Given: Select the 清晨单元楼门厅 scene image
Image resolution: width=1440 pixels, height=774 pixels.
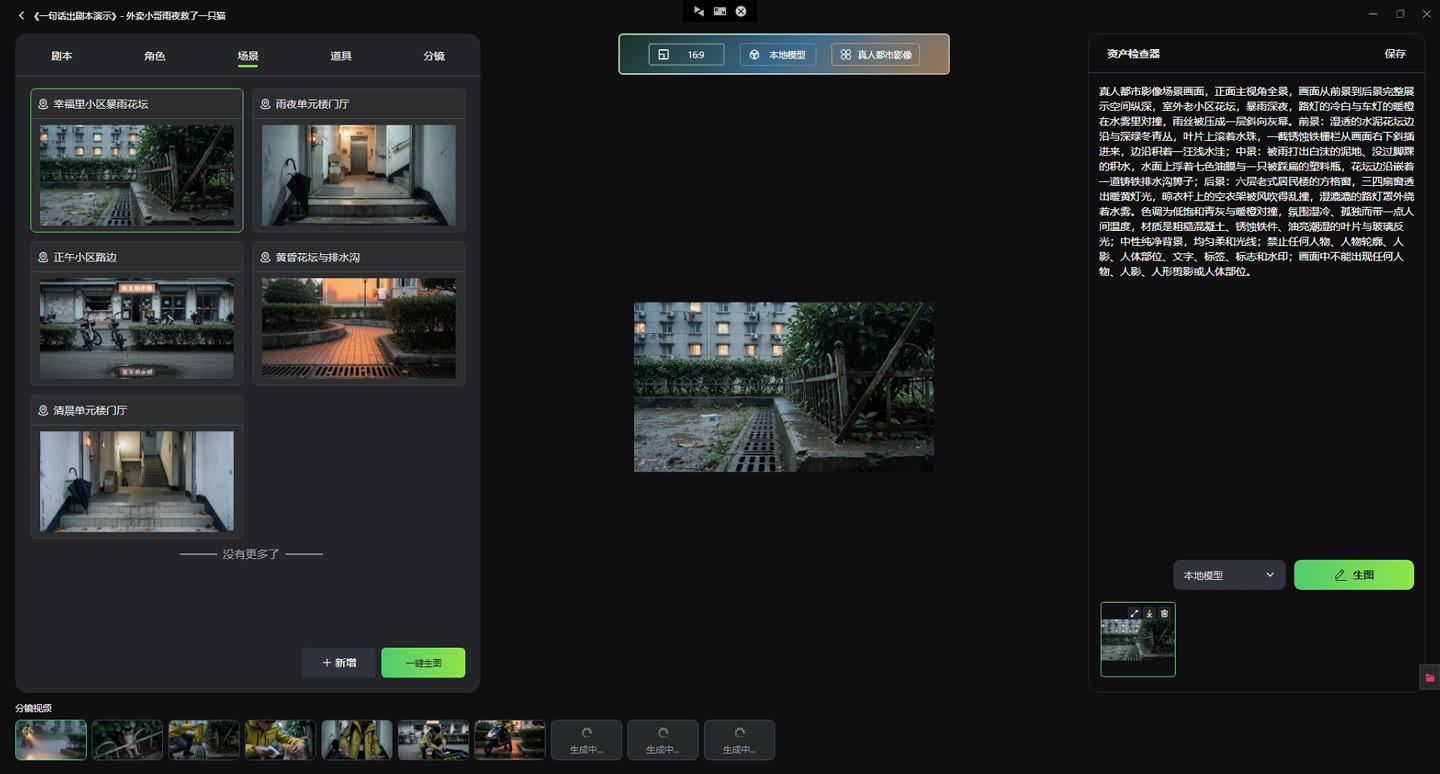Looking at the screenshot, I should click(137, 481).
